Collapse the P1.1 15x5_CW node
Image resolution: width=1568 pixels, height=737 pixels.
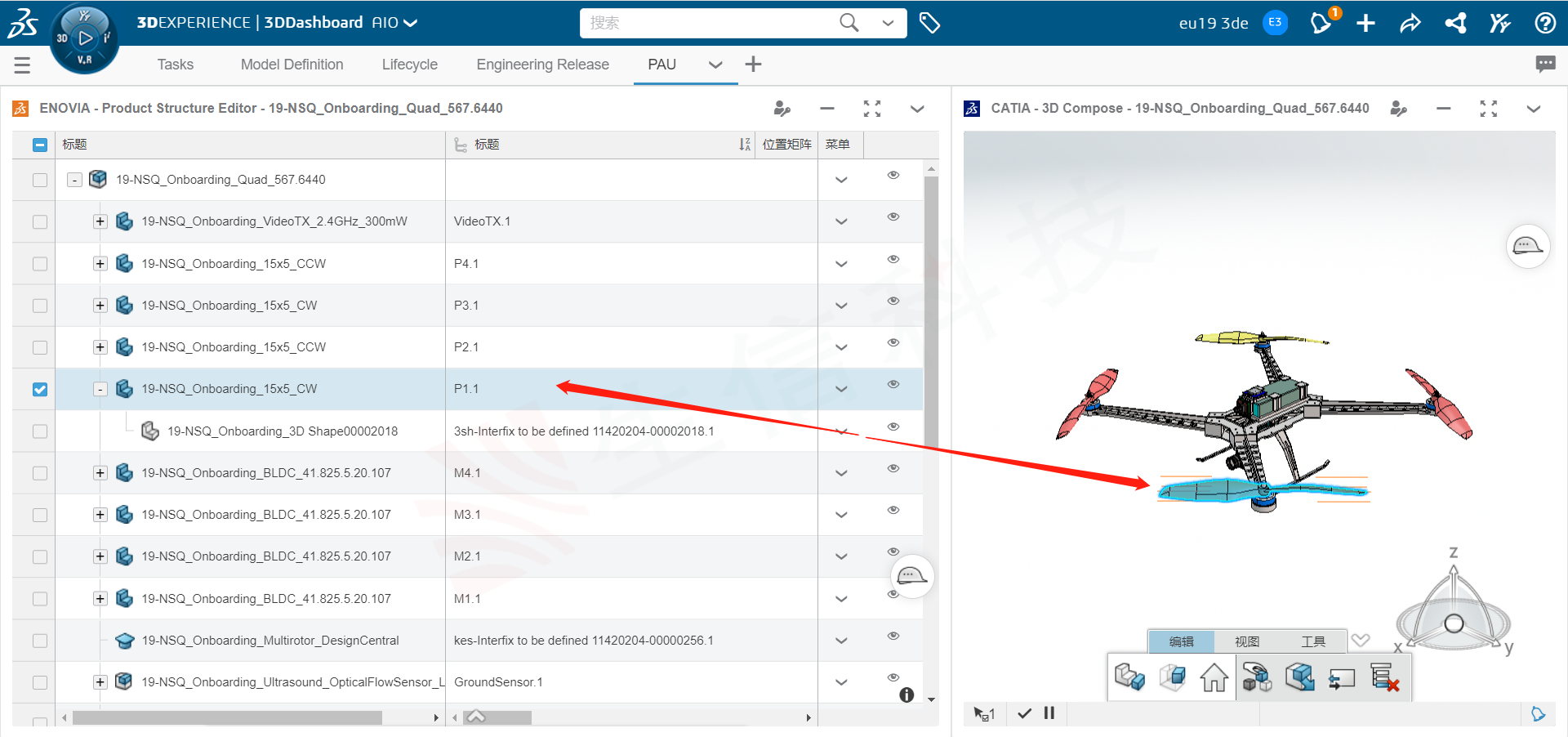[100, 389]
